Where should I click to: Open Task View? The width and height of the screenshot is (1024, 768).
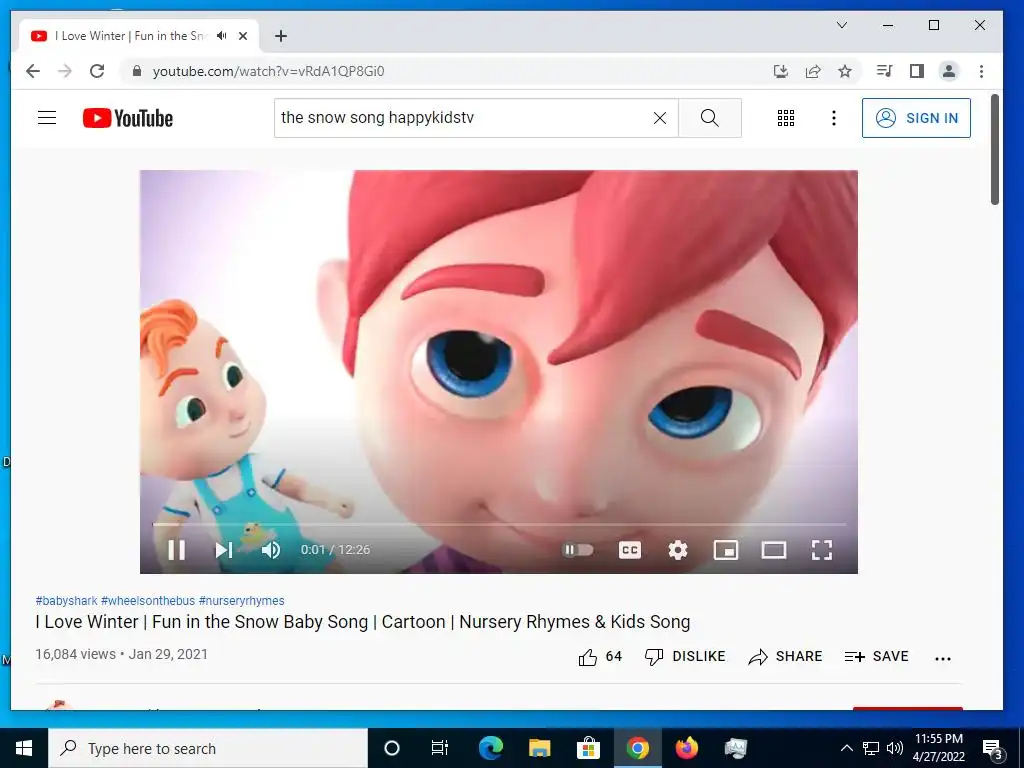(x=440, y=748)
